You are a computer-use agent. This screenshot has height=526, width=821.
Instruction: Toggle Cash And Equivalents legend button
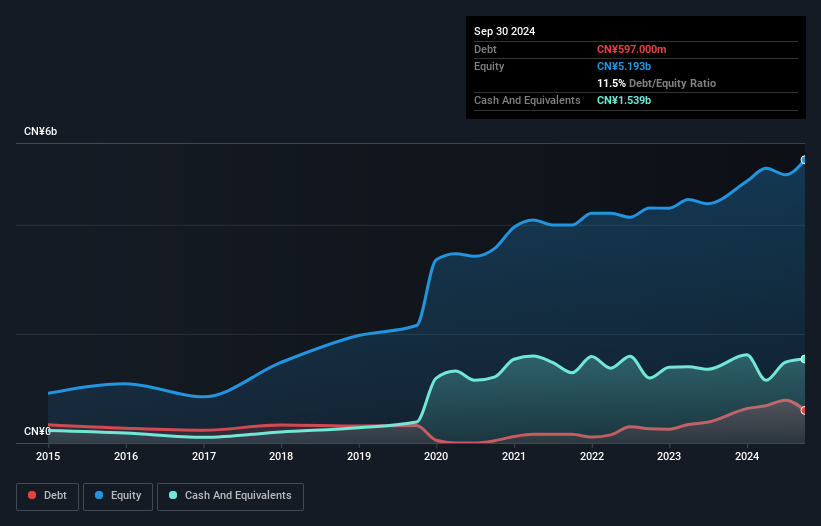(x=230, y=496)
